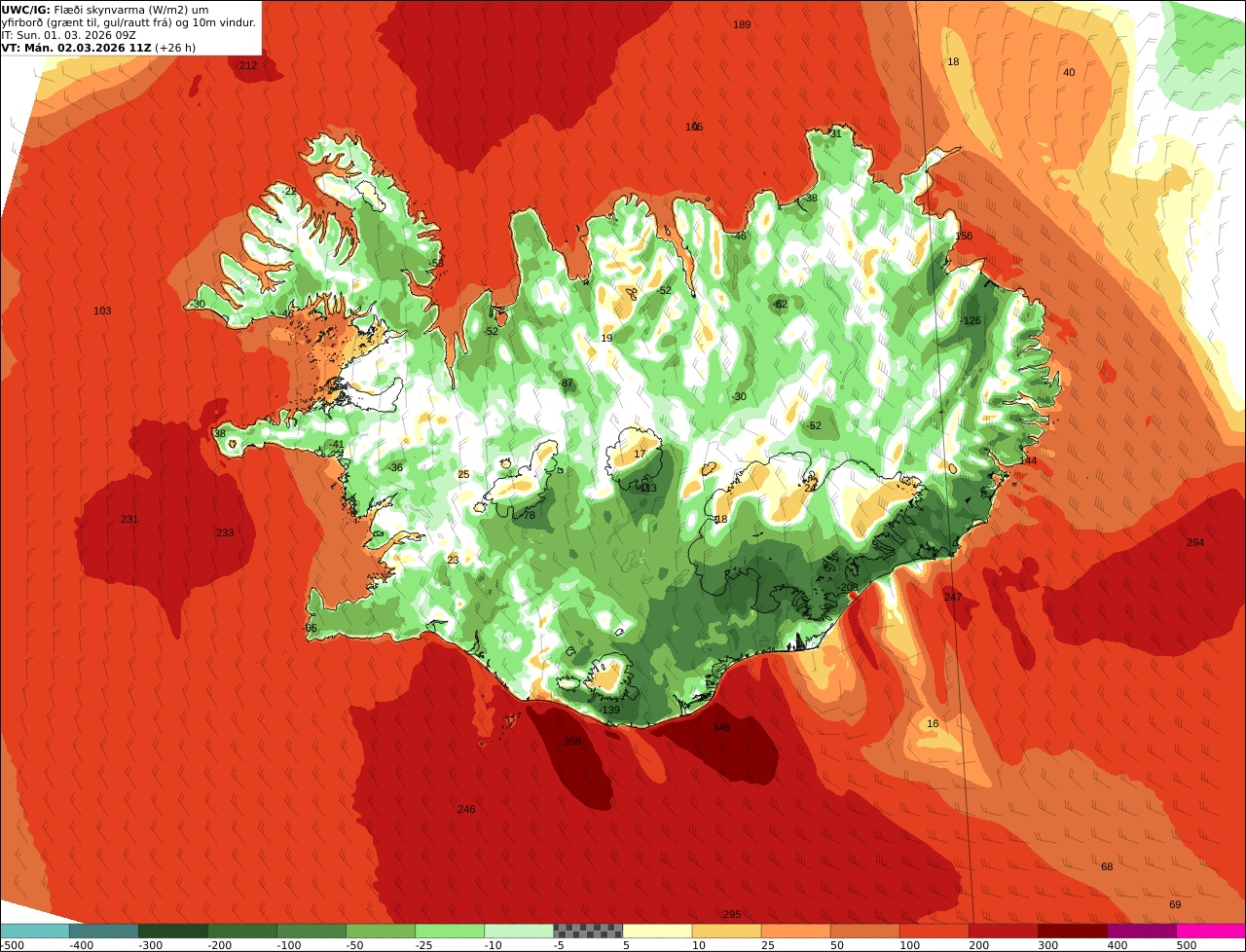1246x952 pixels.
Task: Click the flux value '16' on the map
Action: pos(933,723)
